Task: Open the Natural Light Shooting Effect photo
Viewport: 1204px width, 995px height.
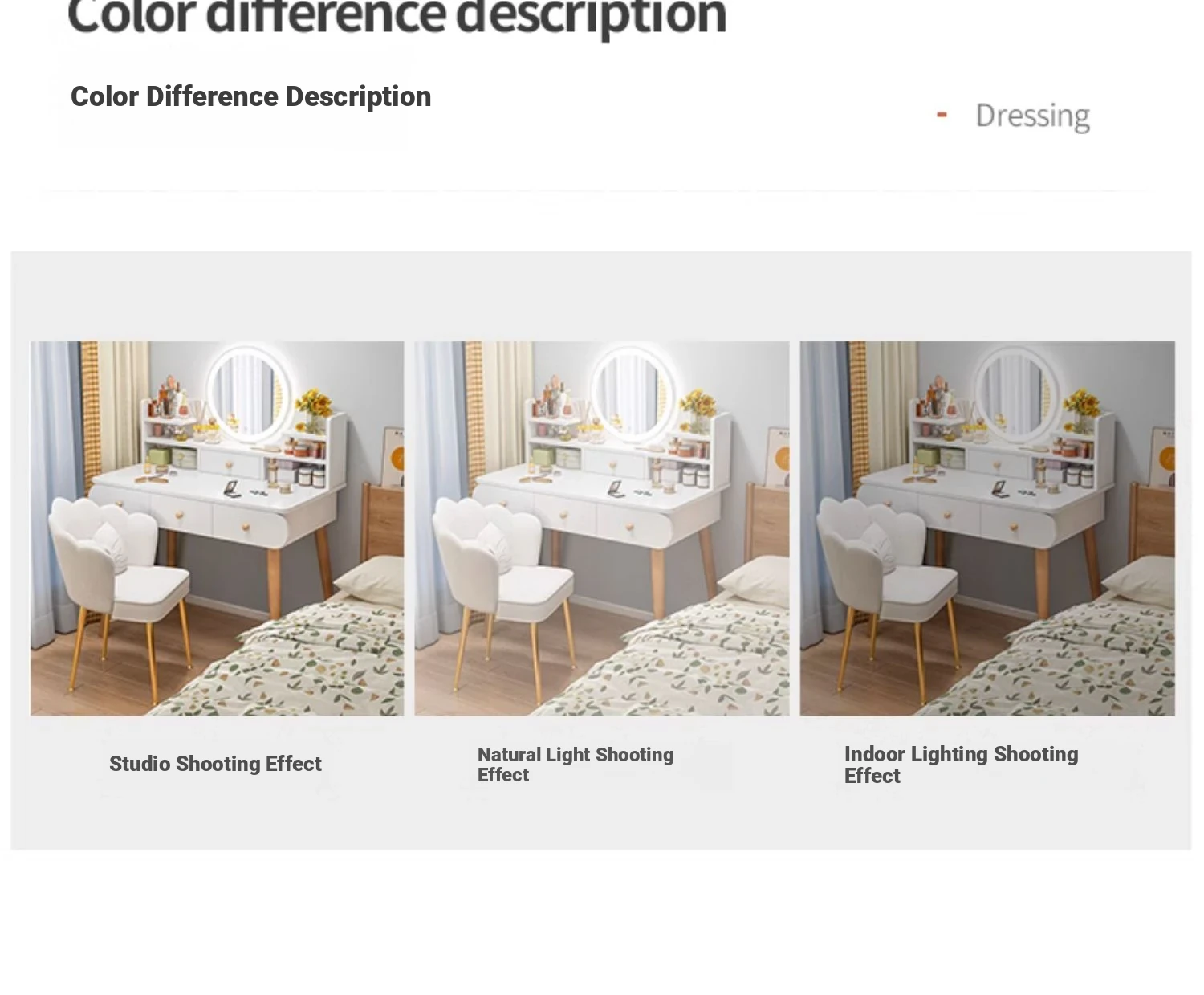Action: coord(601,528)
